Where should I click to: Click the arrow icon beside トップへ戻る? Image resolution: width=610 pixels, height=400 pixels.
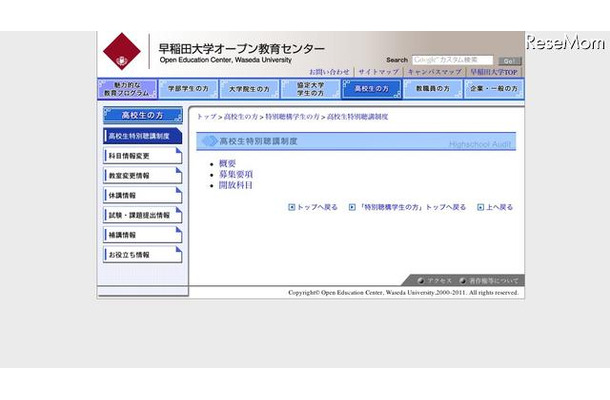click(x=291, y=207)
